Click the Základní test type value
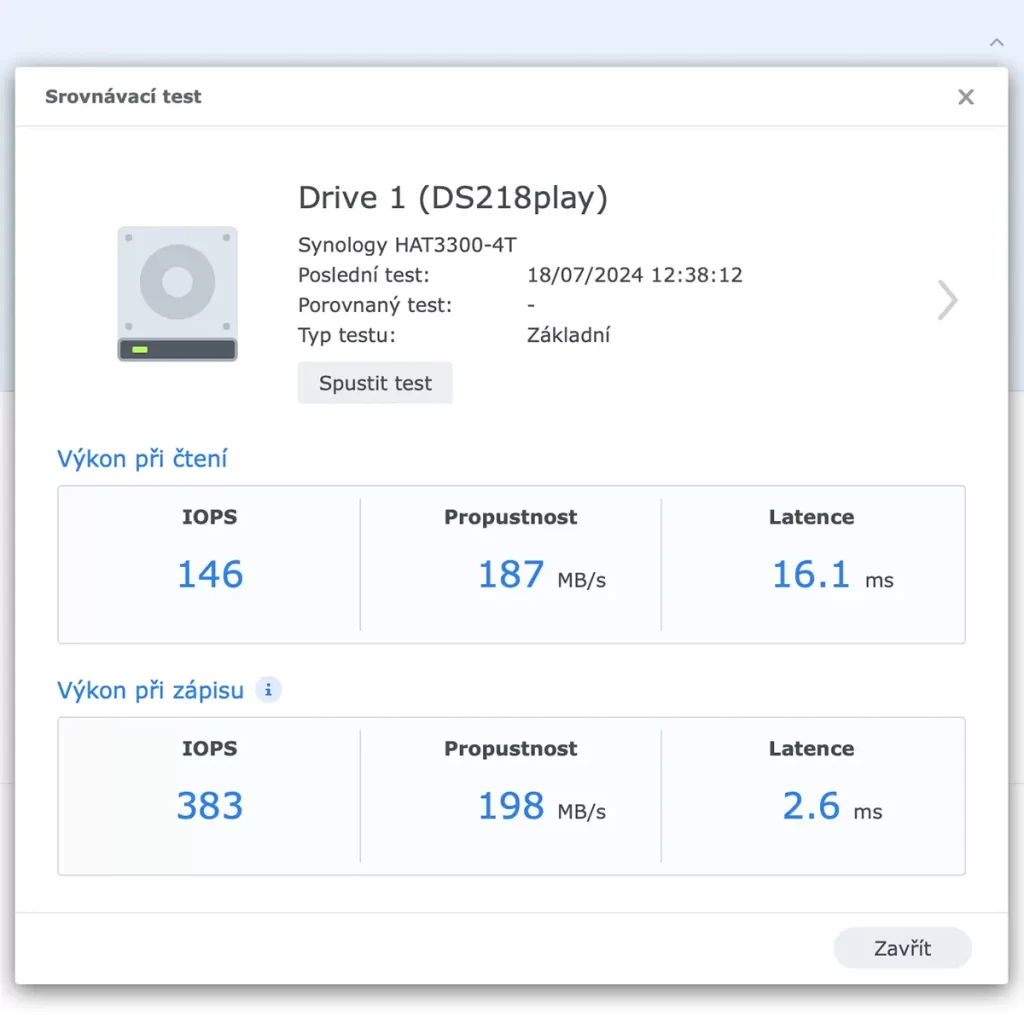This screenshot has height=1024, width=1024. [x=568, y=335]
